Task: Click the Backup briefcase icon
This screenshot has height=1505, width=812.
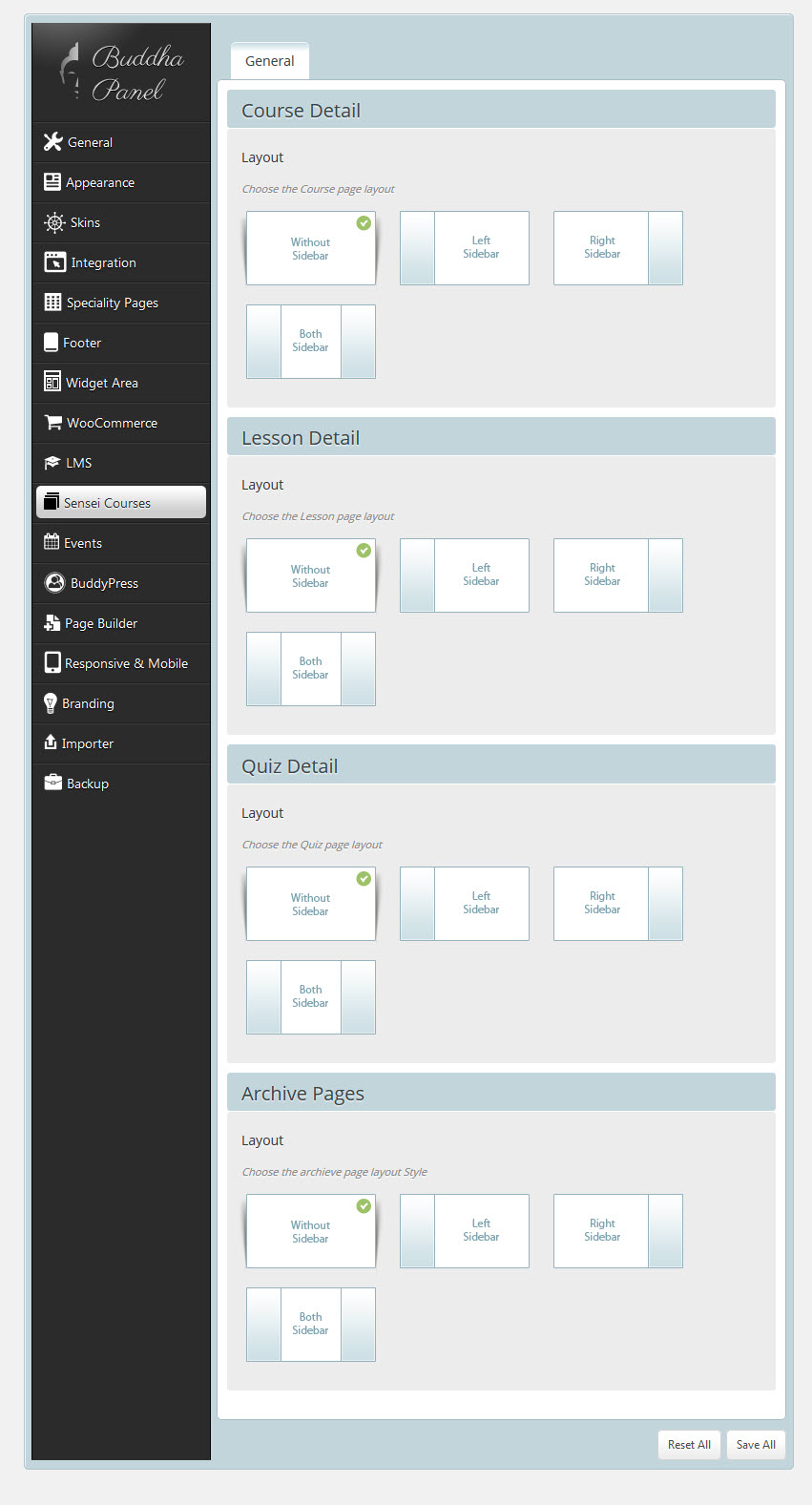Action: [x=53, y=783]
